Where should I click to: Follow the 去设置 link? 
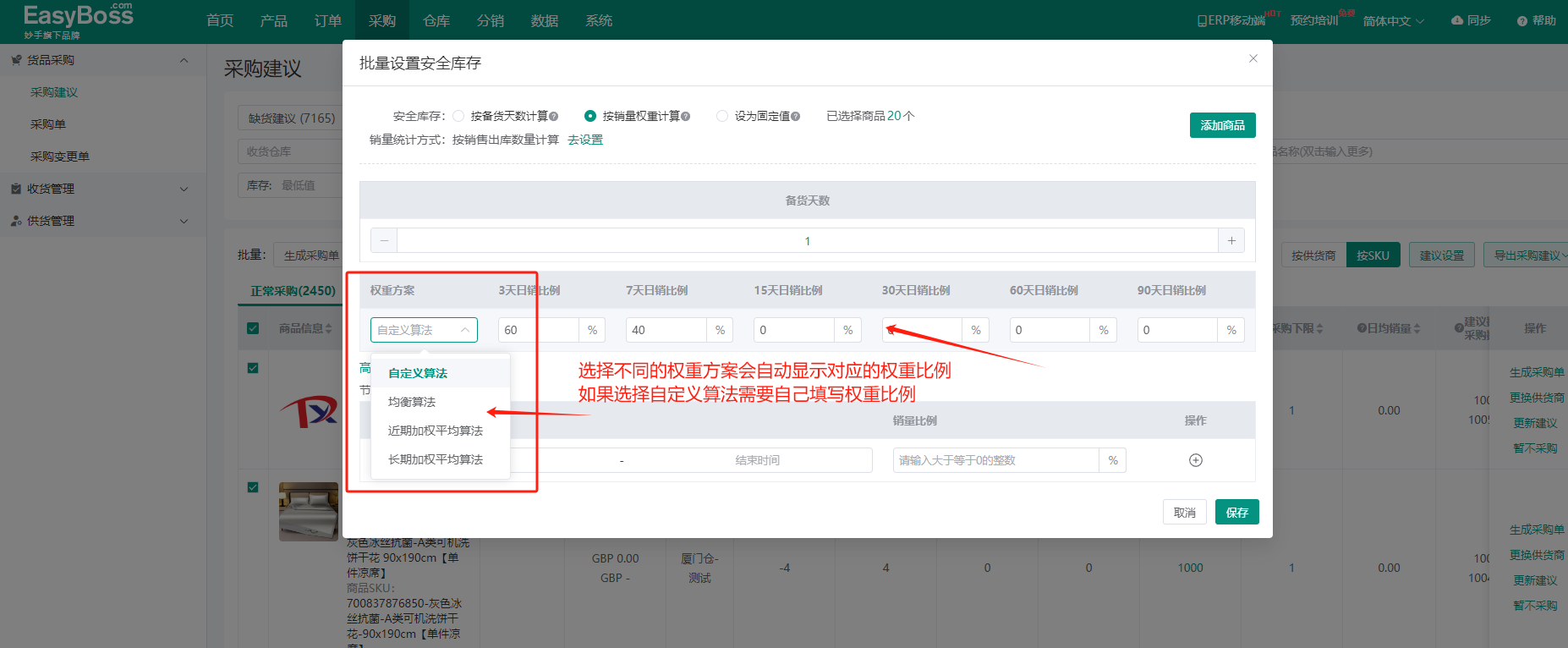coord(585,140)
